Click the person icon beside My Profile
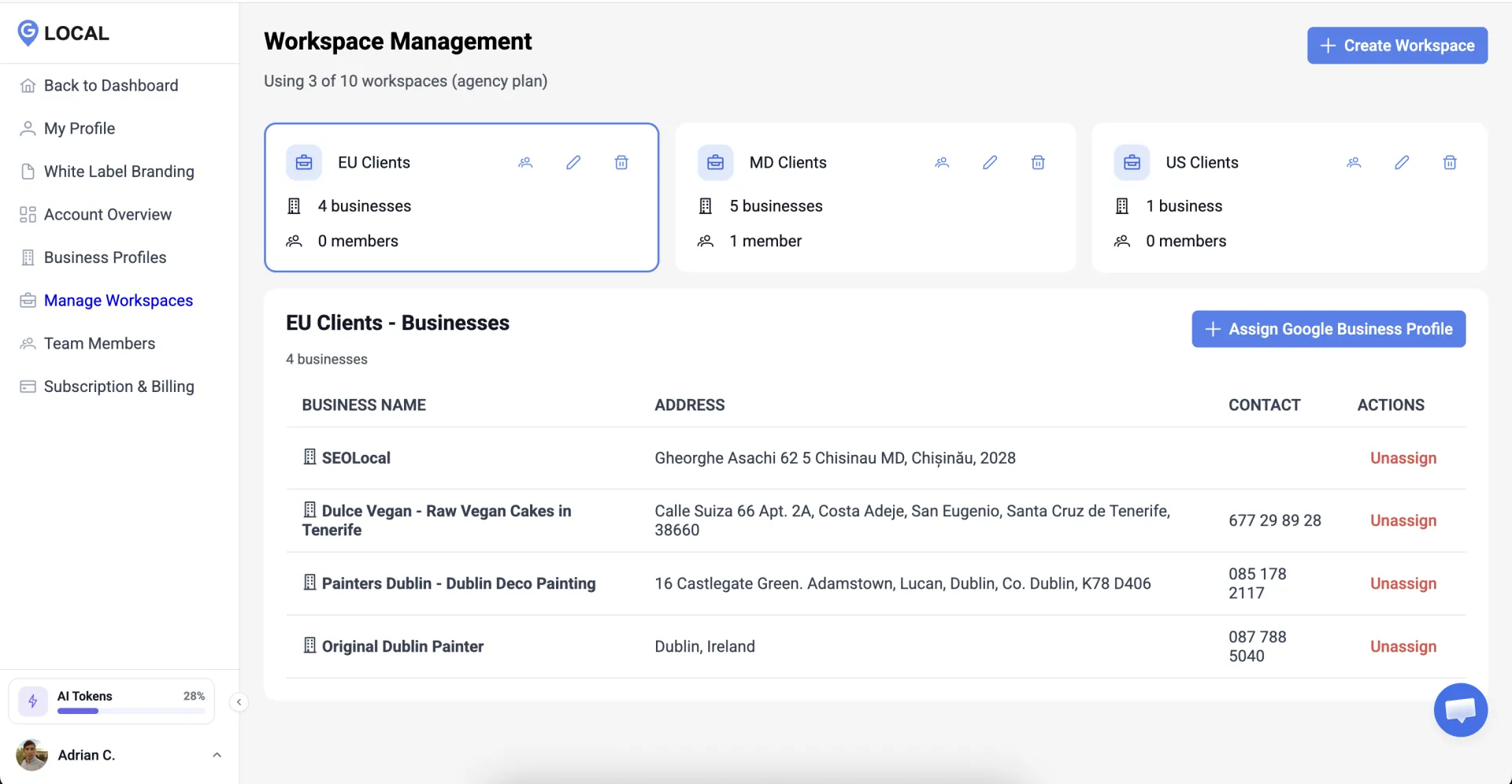The height and width of the screenshot is (784, 1512). pos(28,128)
